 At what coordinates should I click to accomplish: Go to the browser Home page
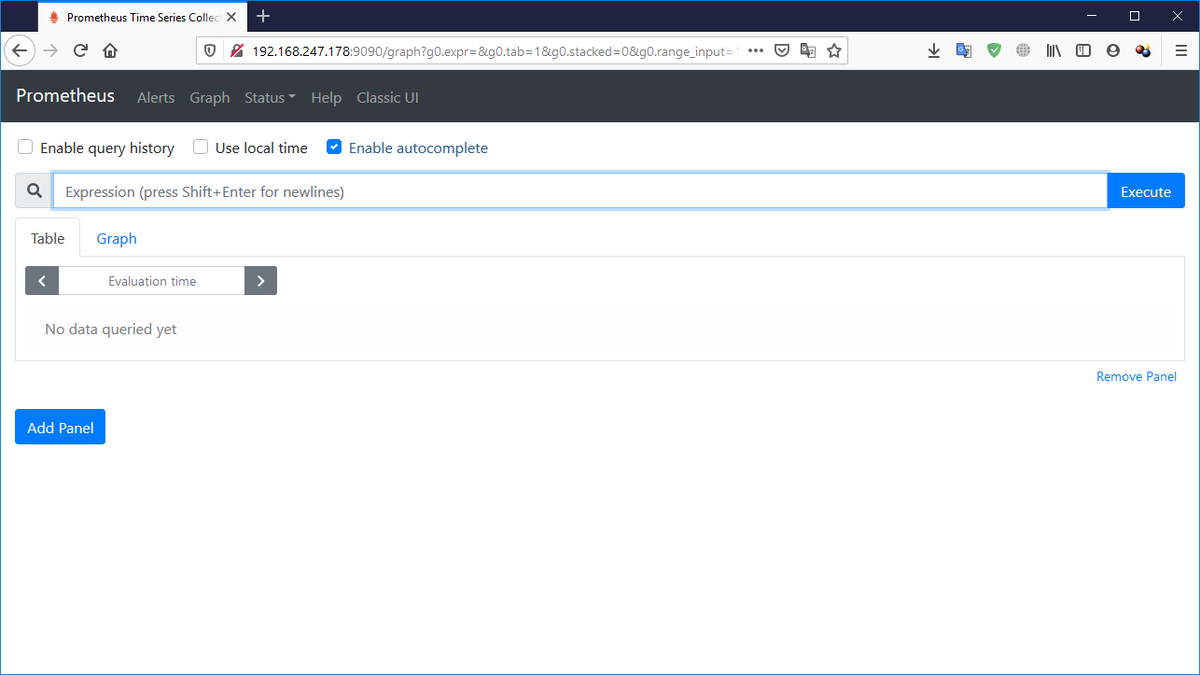click(x=110, y=50)
